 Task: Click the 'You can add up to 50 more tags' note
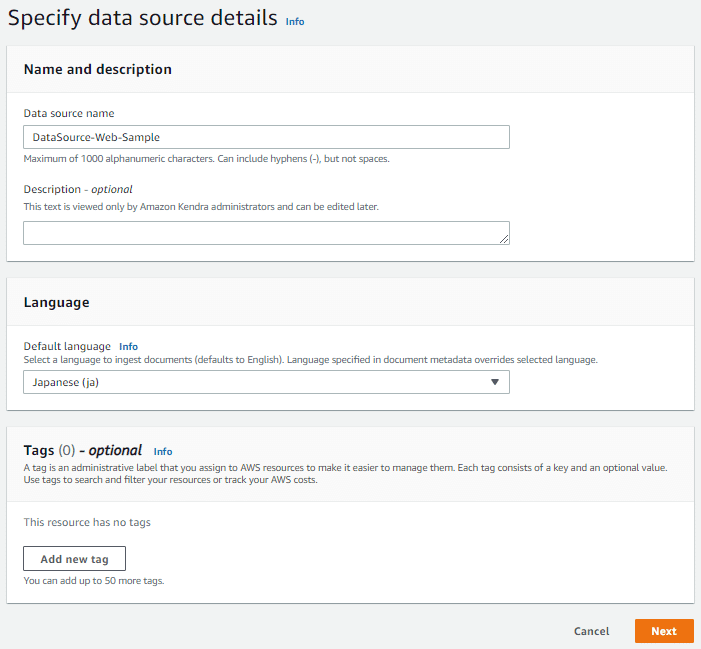(x=94, y=581)
